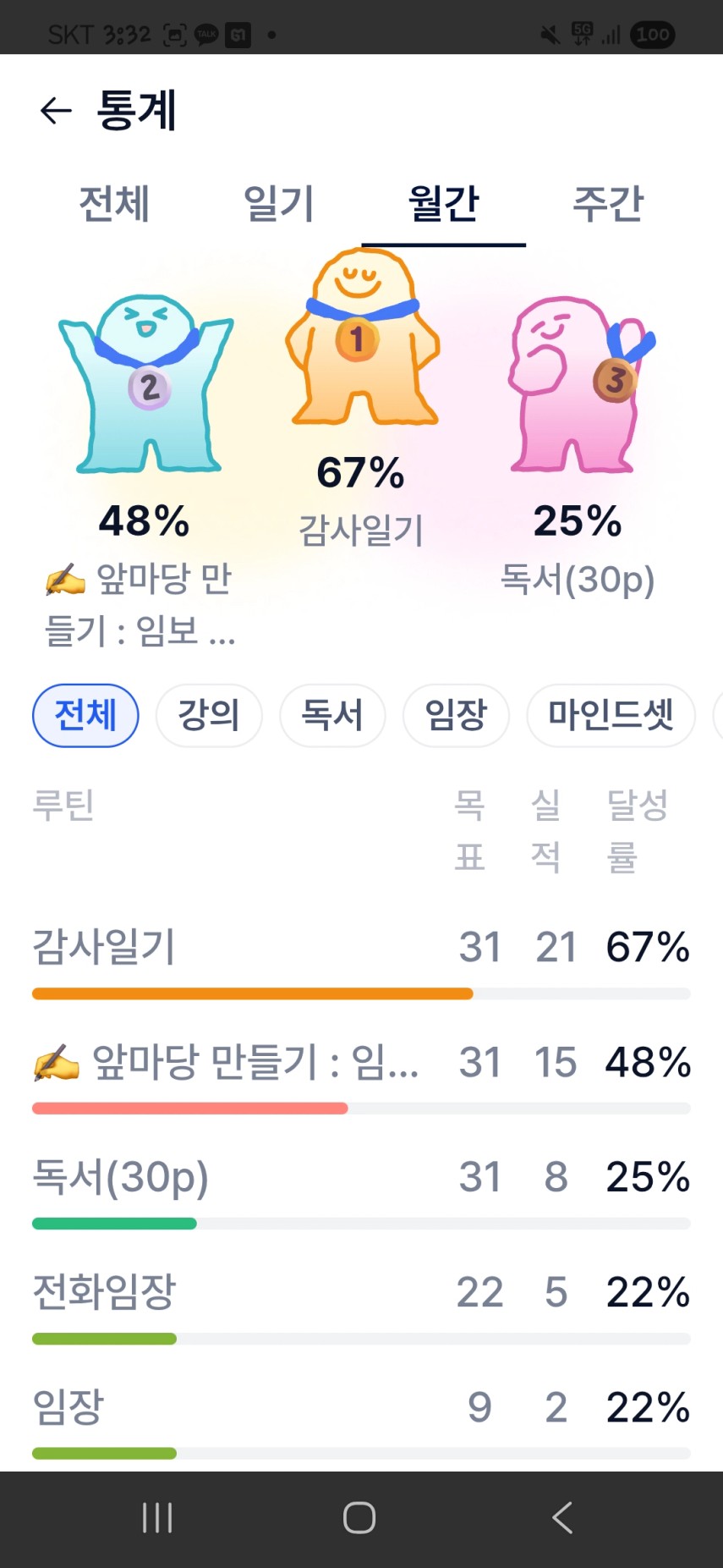Switch to the 일기 tab
This screenshot has width=723, height=1568.
(x=279, y=204)
